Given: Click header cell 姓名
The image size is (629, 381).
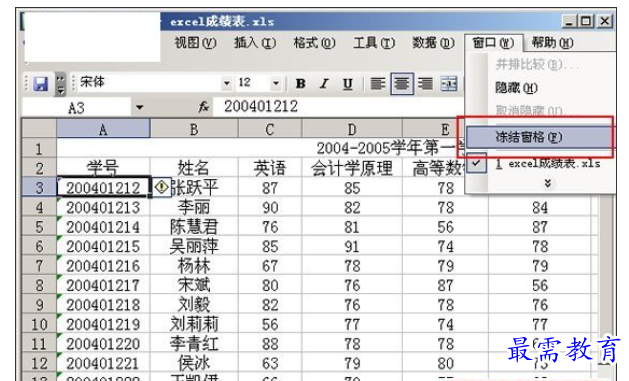Looking at the screenshot, I should [x=194, y=168].
